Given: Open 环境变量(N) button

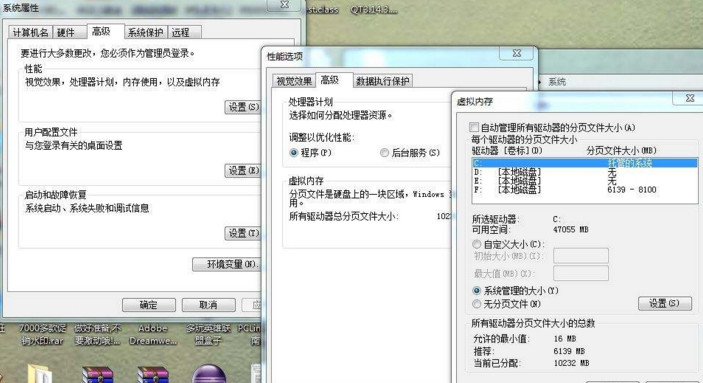Looking at the screenshot, I should 227,265.
